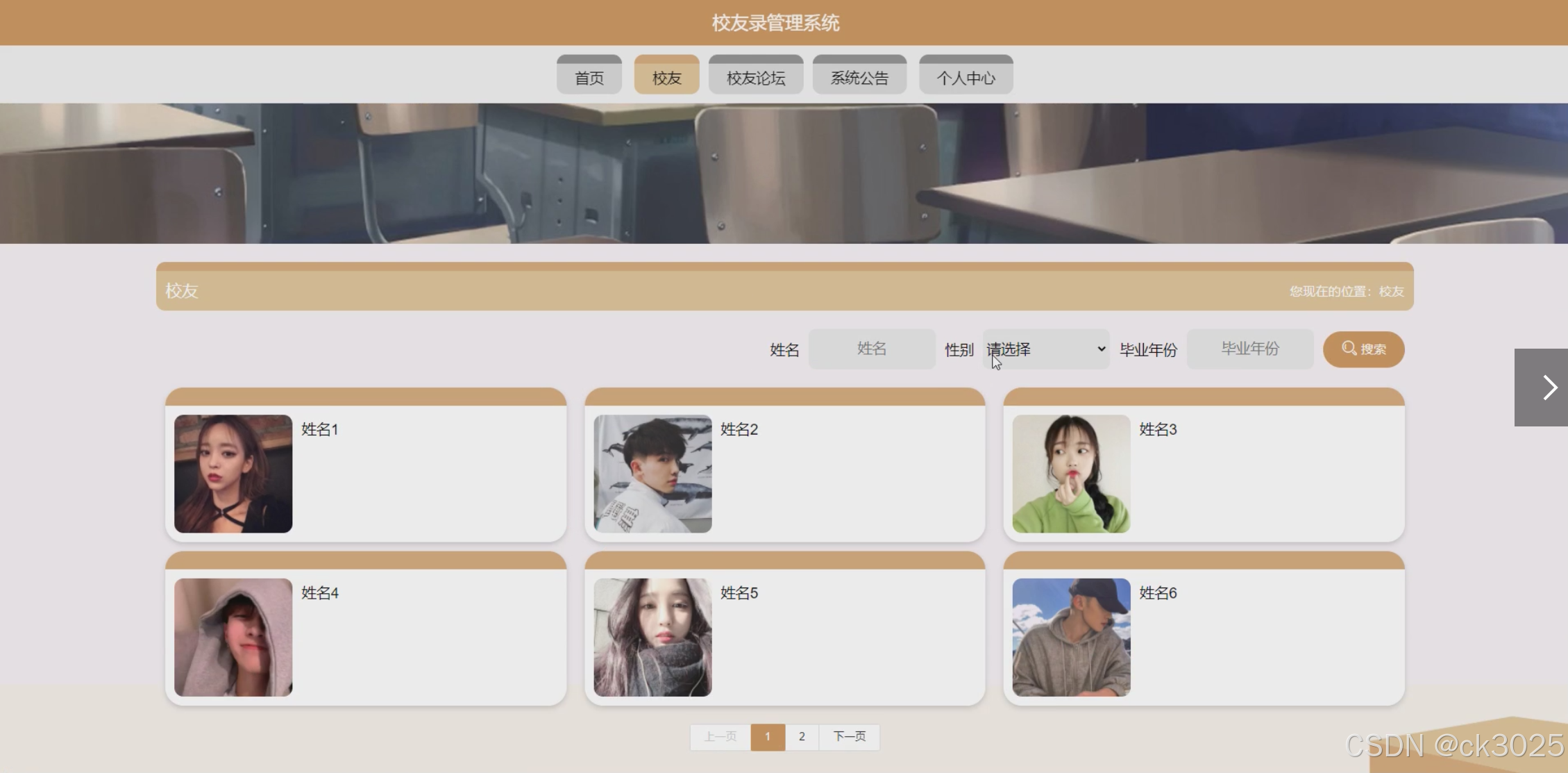The image size is (1568, 773).
Task: Open the profile photo of 姓名1
Action: (x=233, y=474)
